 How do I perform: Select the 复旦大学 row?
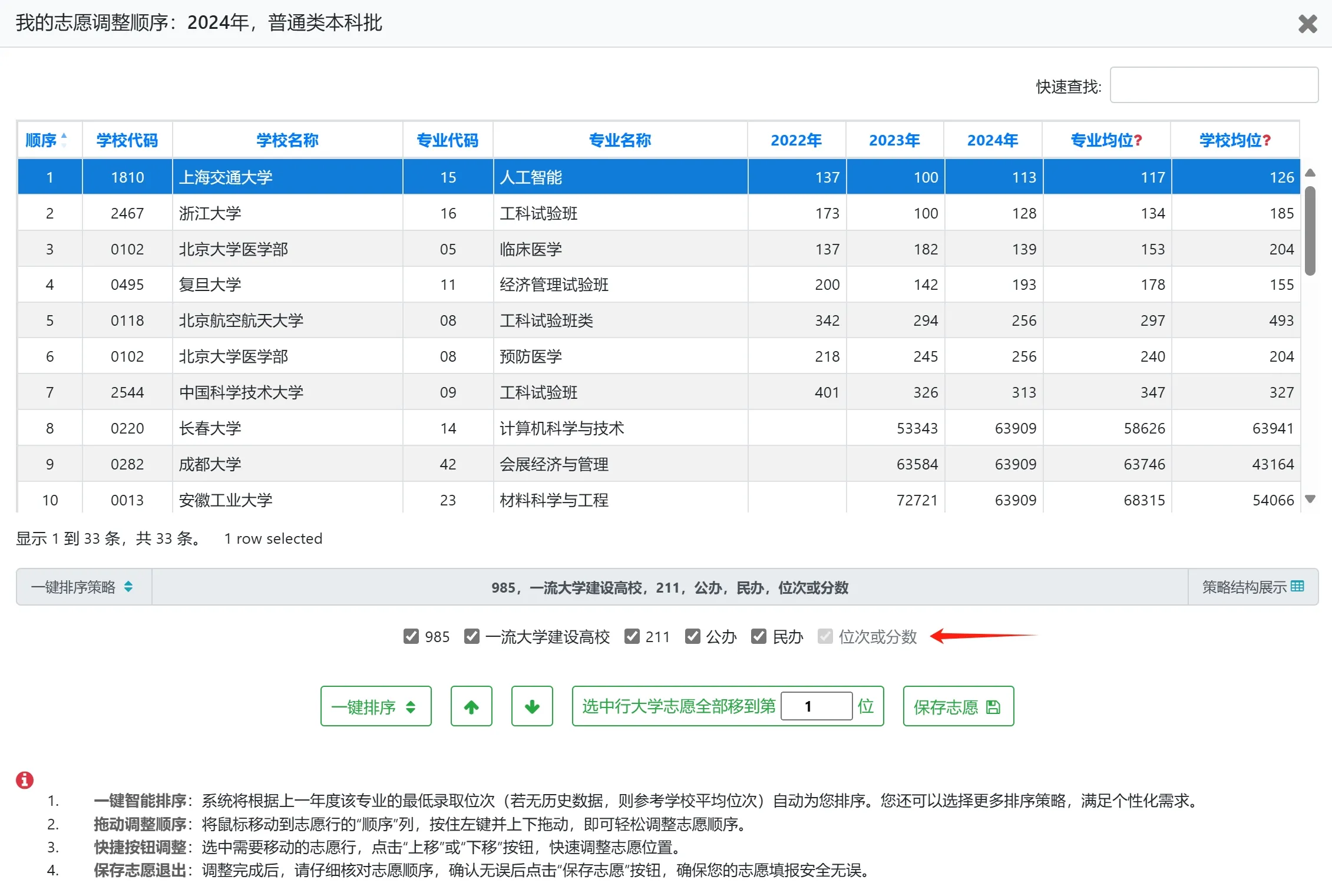(659, 285)
